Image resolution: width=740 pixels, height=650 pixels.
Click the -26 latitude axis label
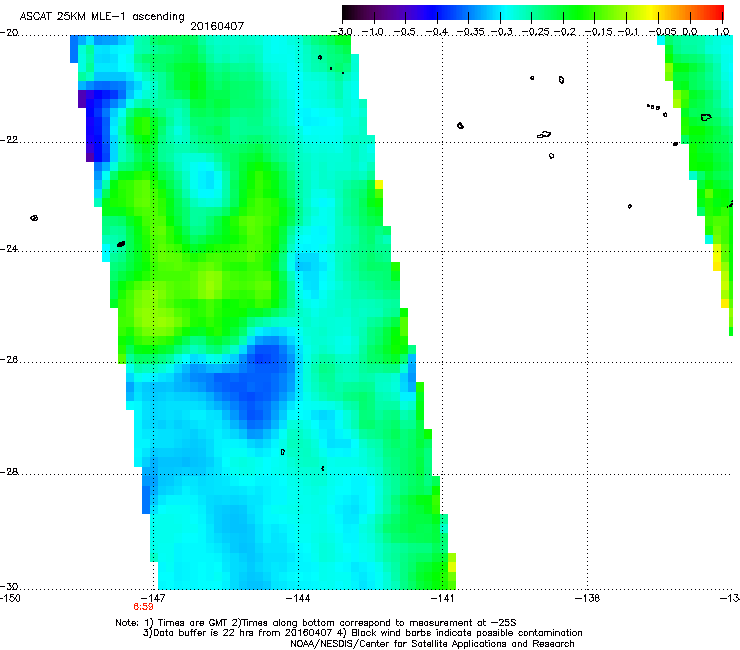point(9,360)
